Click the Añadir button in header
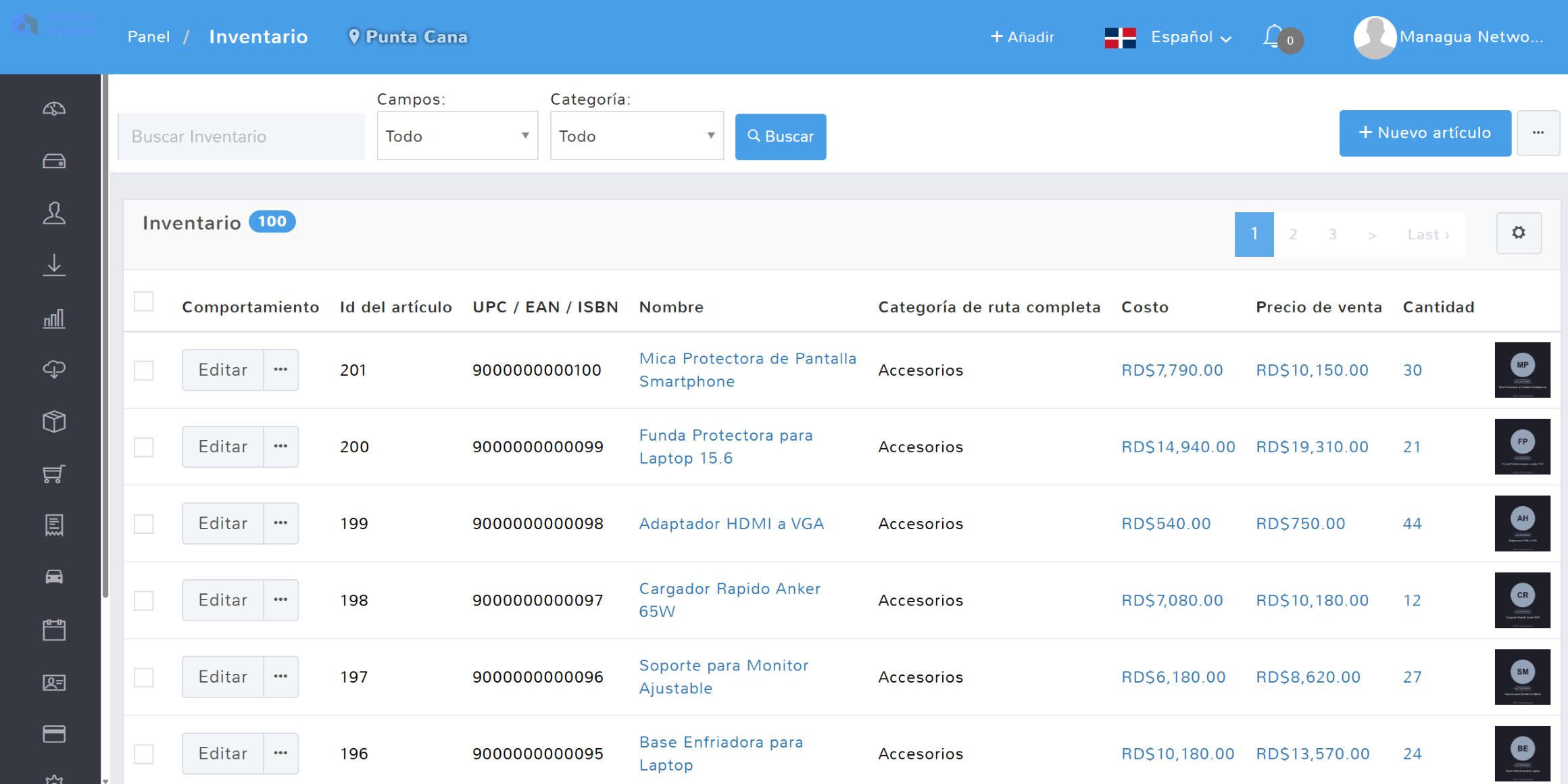This screenshot has width=1568, height=784. 1022,37
